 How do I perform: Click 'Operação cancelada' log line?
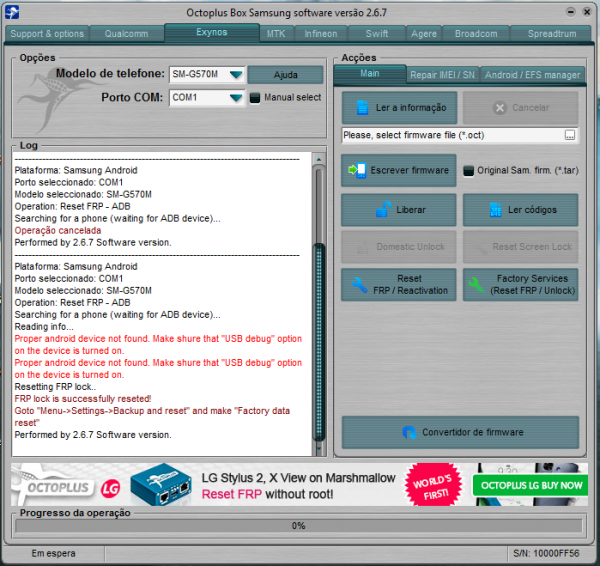click(58, 230)
